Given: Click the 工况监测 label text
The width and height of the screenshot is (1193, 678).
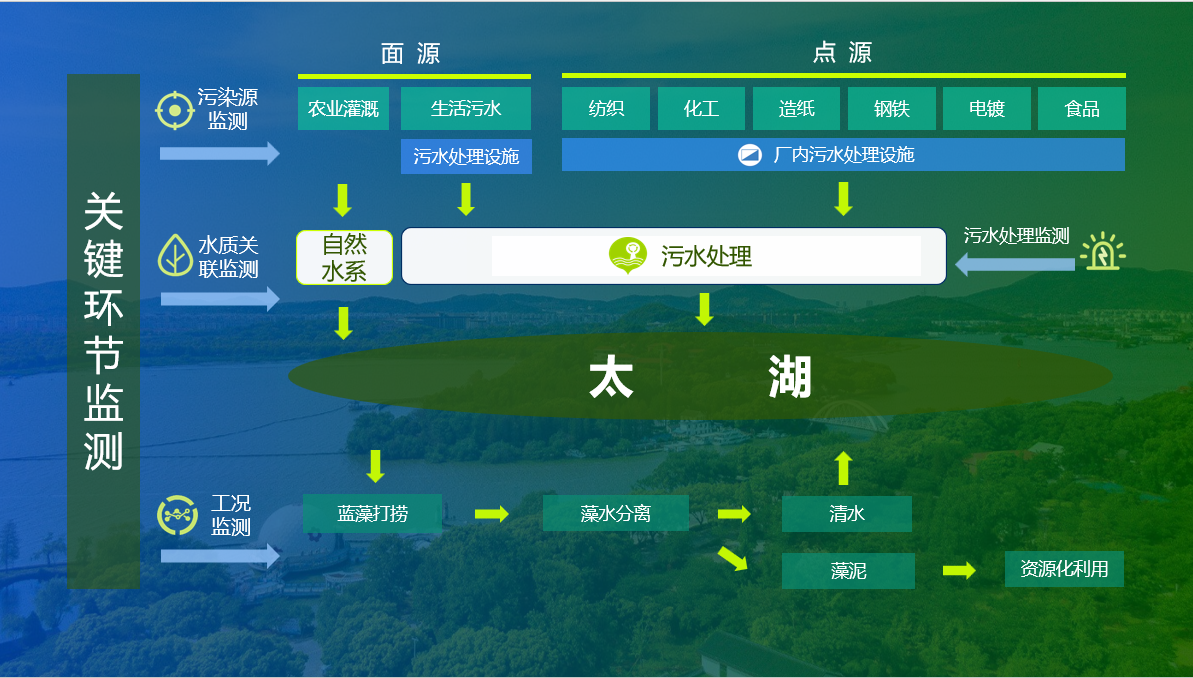Looking at the screenshot, I should pos(231,515).
